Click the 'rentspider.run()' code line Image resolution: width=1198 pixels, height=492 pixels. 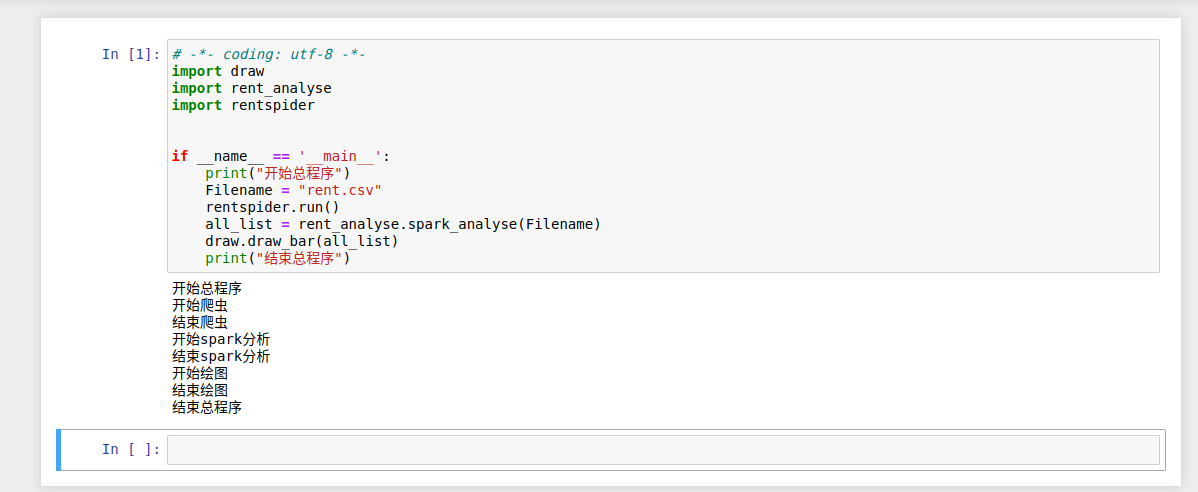click(x=272, y=207)
